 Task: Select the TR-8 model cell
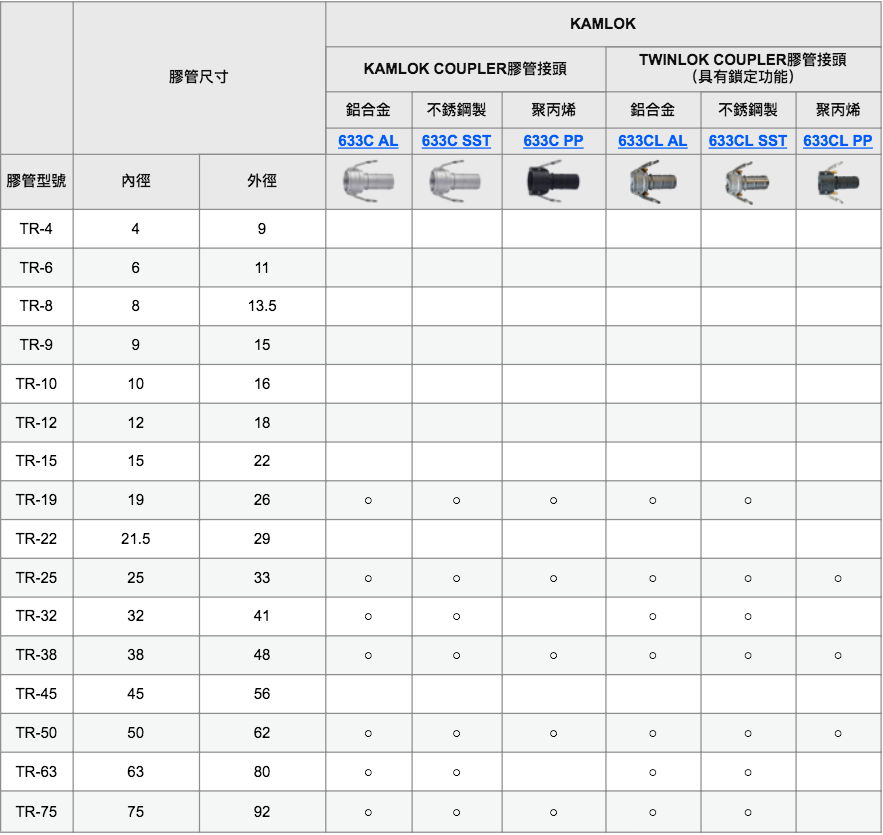[x=37, y=306]
